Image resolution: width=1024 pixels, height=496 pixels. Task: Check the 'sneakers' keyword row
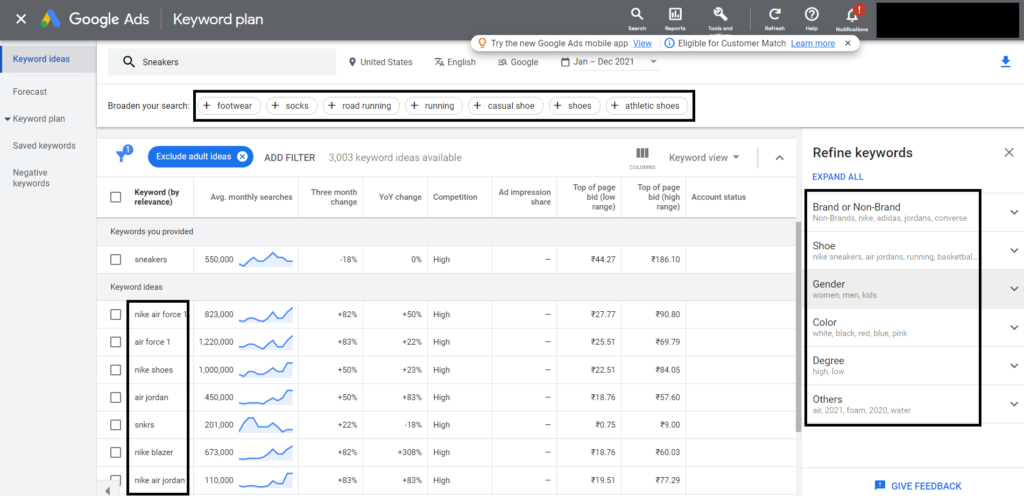click(116, 260)
